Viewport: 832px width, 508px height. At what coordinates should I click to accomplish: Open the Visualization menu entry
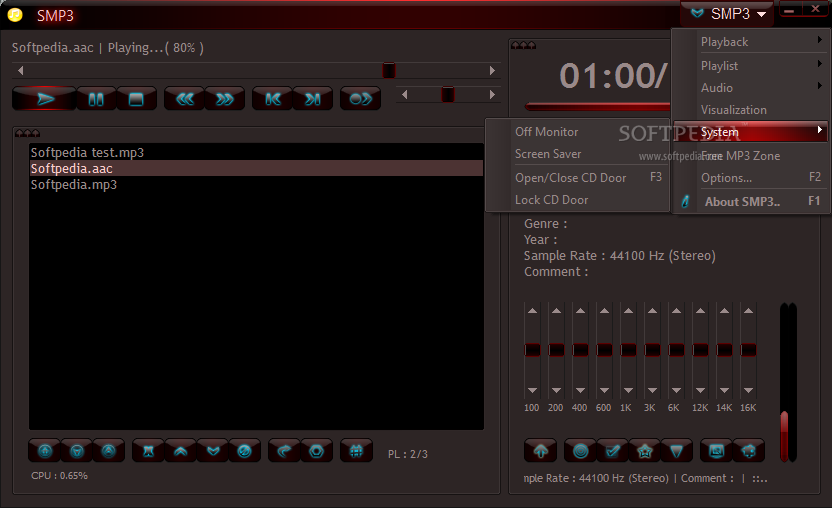coord(750,110)
